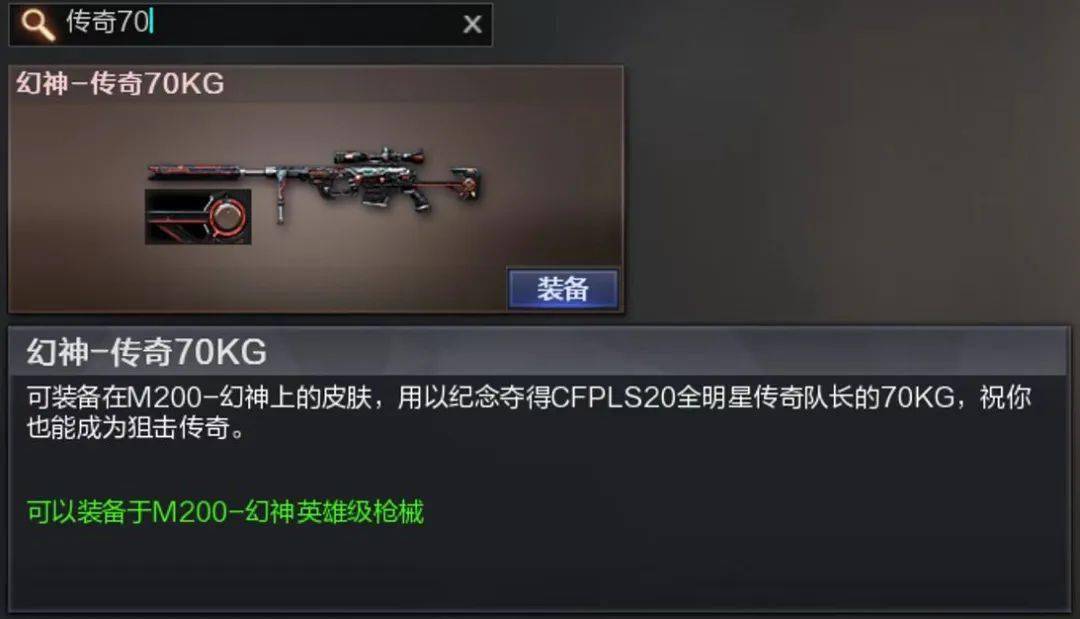This screenshot has width=1080, height=619.
Task: Clear the search text with the X
Action: (x=472, y=24)
